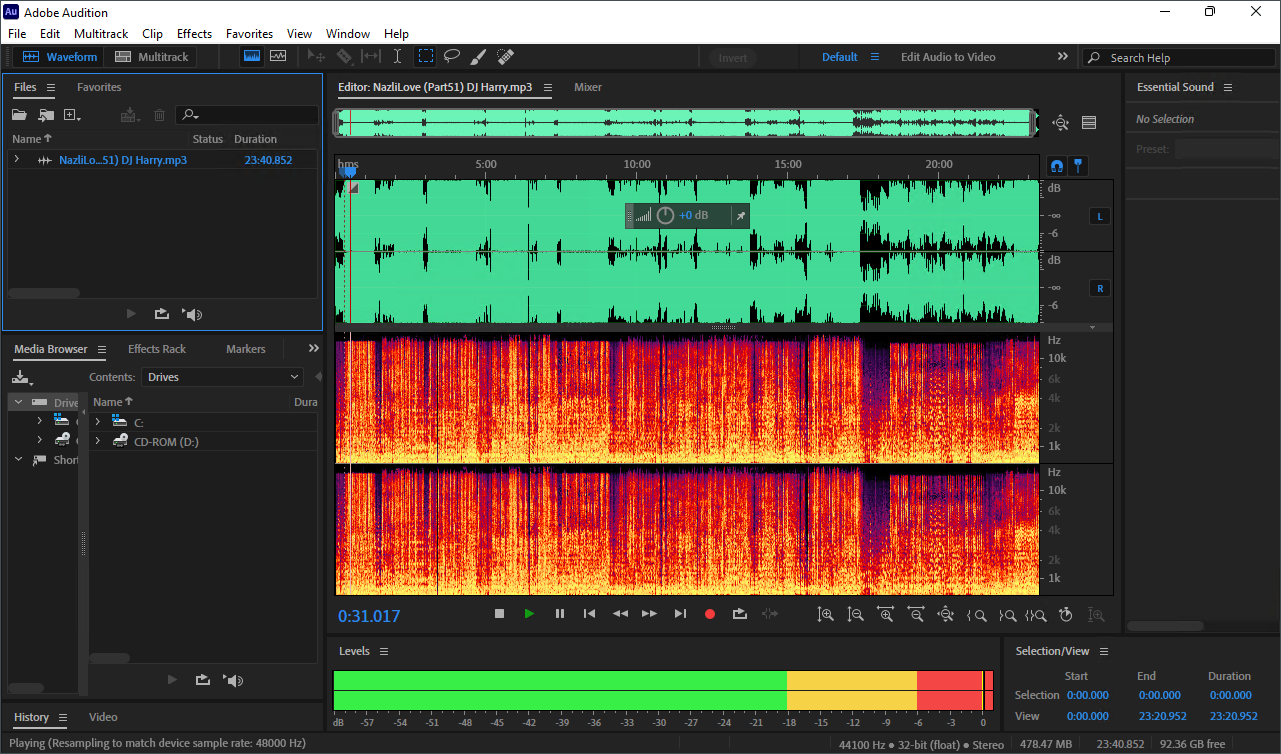1281x754 pixels.
Task: Collapse the Drives tree node
Action: point(18,402)
